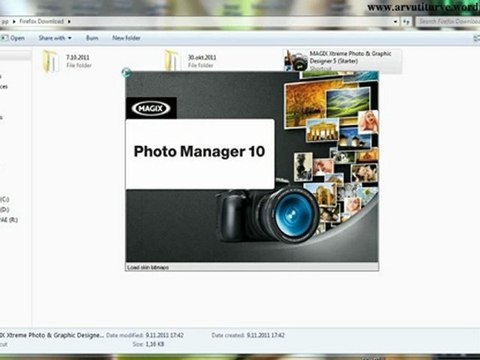Click the camera image on the splash screen
The image size is (480, 360).
pyautogui.click(x=268, y=214)
